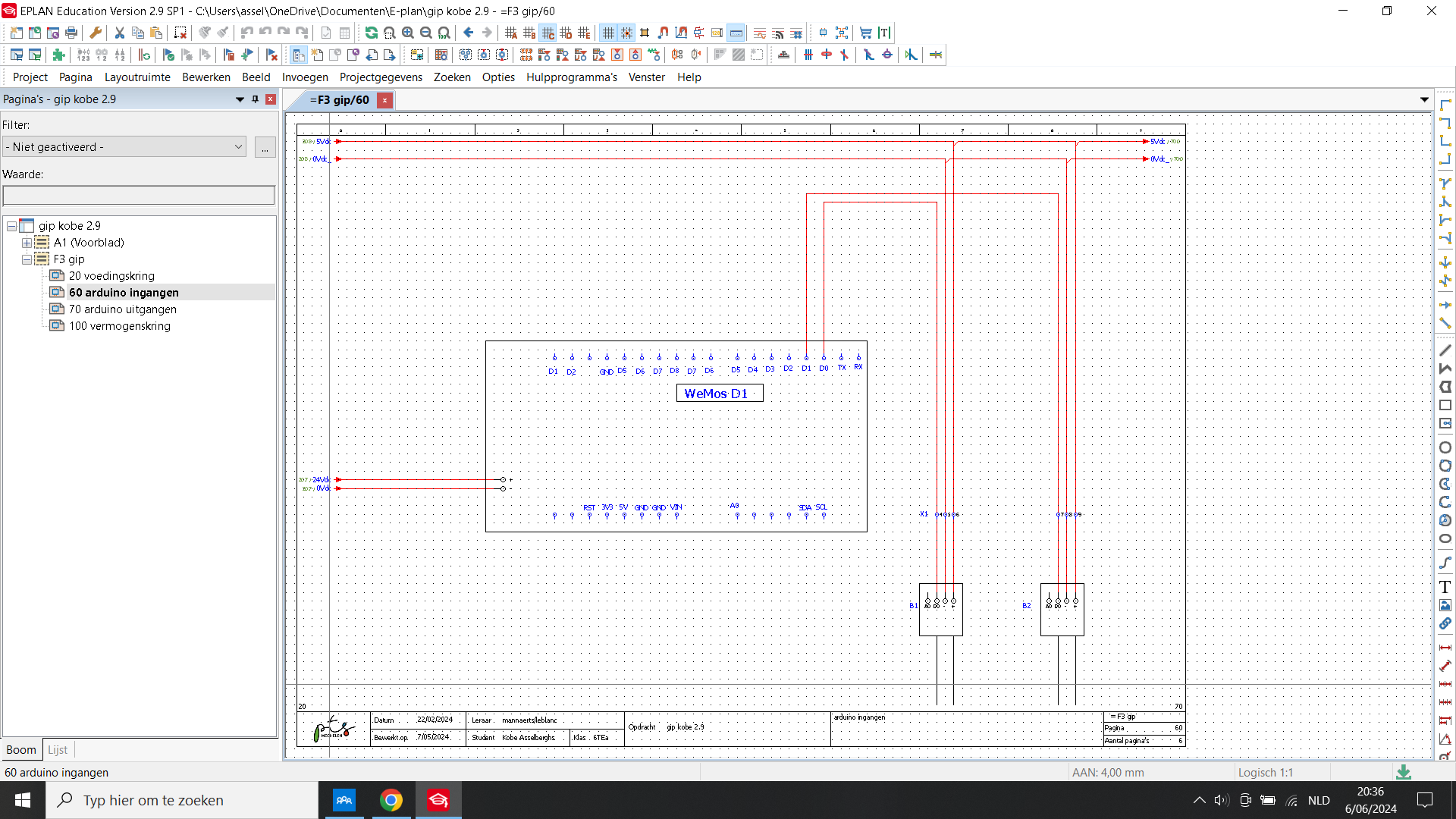
Task: Toggle the snap to grid button
Action: point(626,33)
